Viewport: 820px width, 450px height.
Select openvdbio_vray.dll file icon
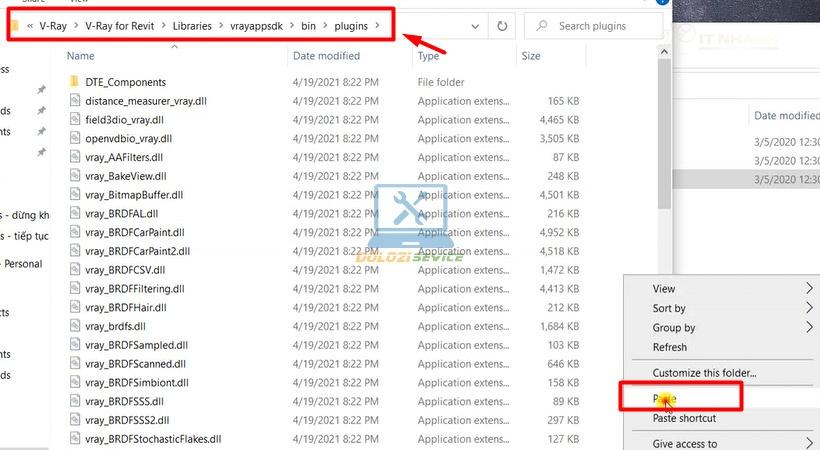click(75, 138)
